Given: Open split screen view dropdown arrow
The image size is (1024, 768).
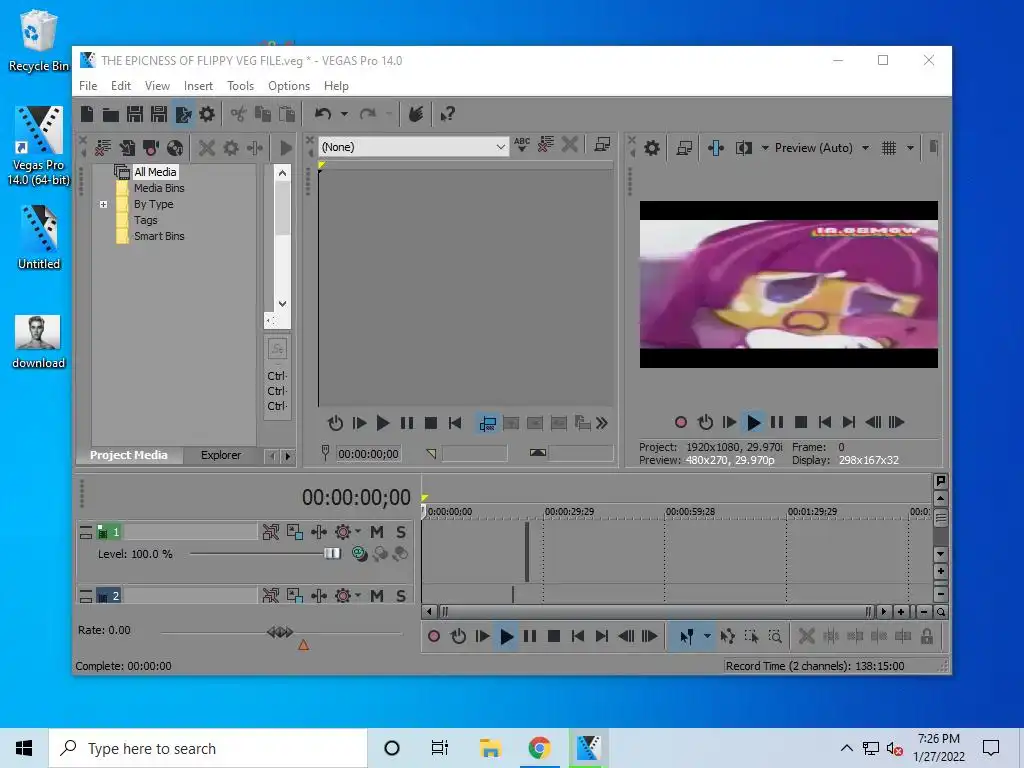Looking at the screenshot, I should click(765, 148).
